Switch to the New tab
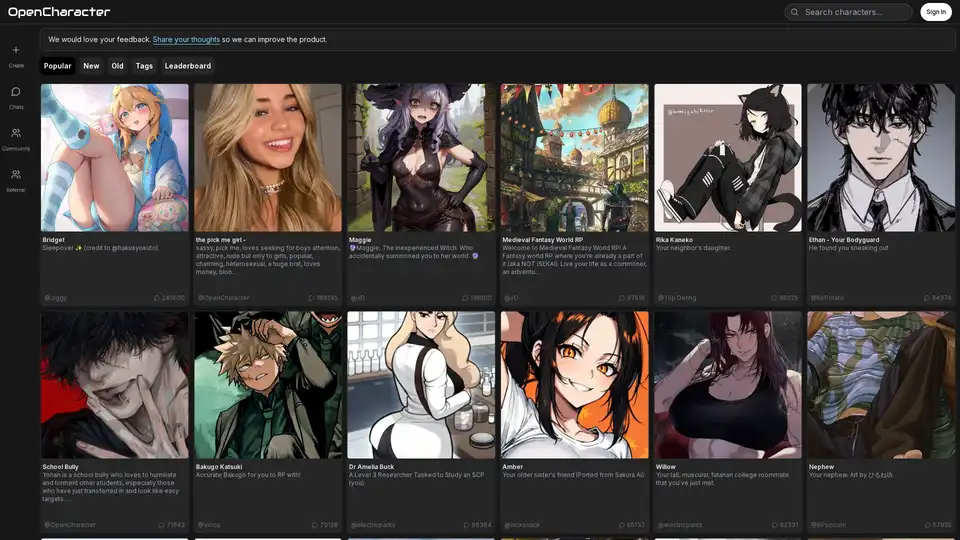This screenshot has height=540, width=960. [x=91, y=66]
